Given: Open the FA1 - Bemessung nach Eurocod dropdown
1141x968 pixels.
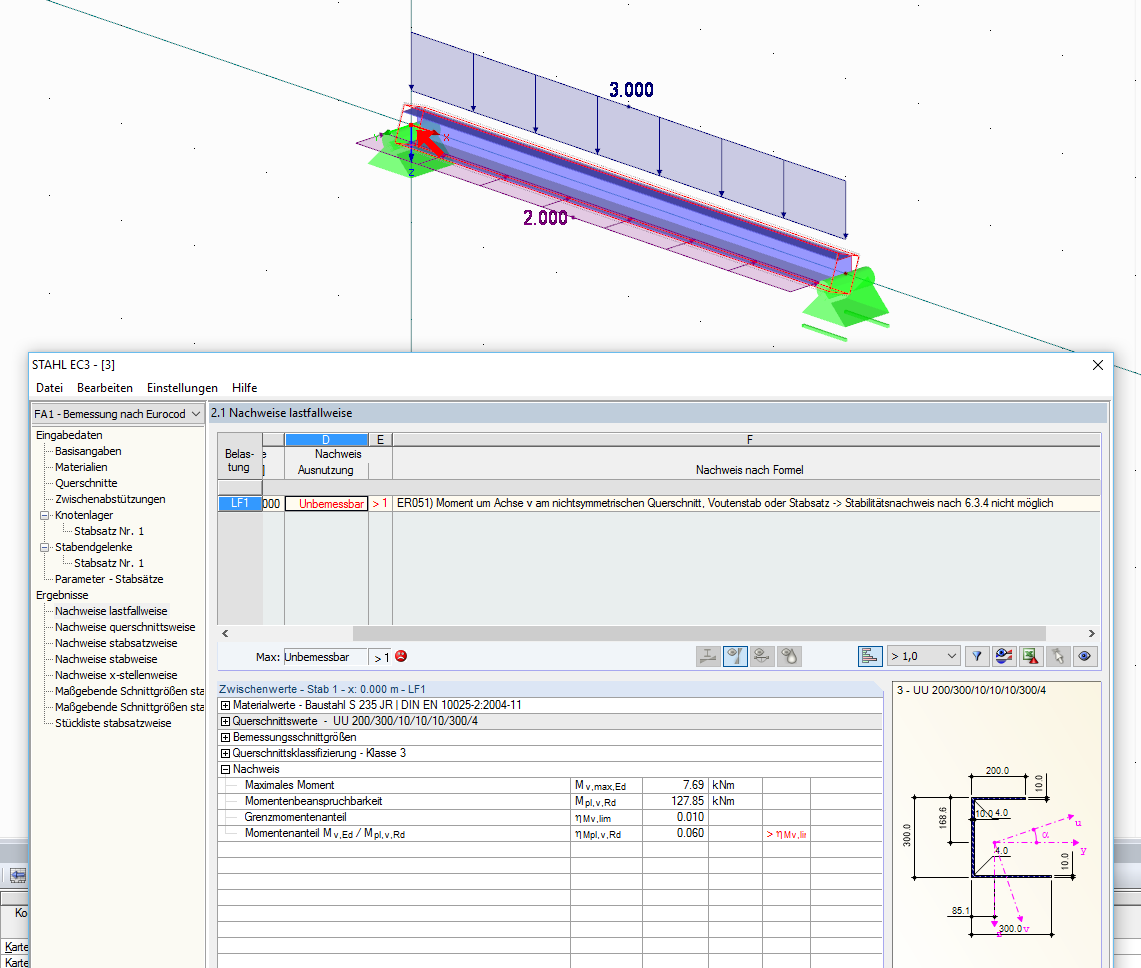Looking at the screenshot, I should 117,413.
